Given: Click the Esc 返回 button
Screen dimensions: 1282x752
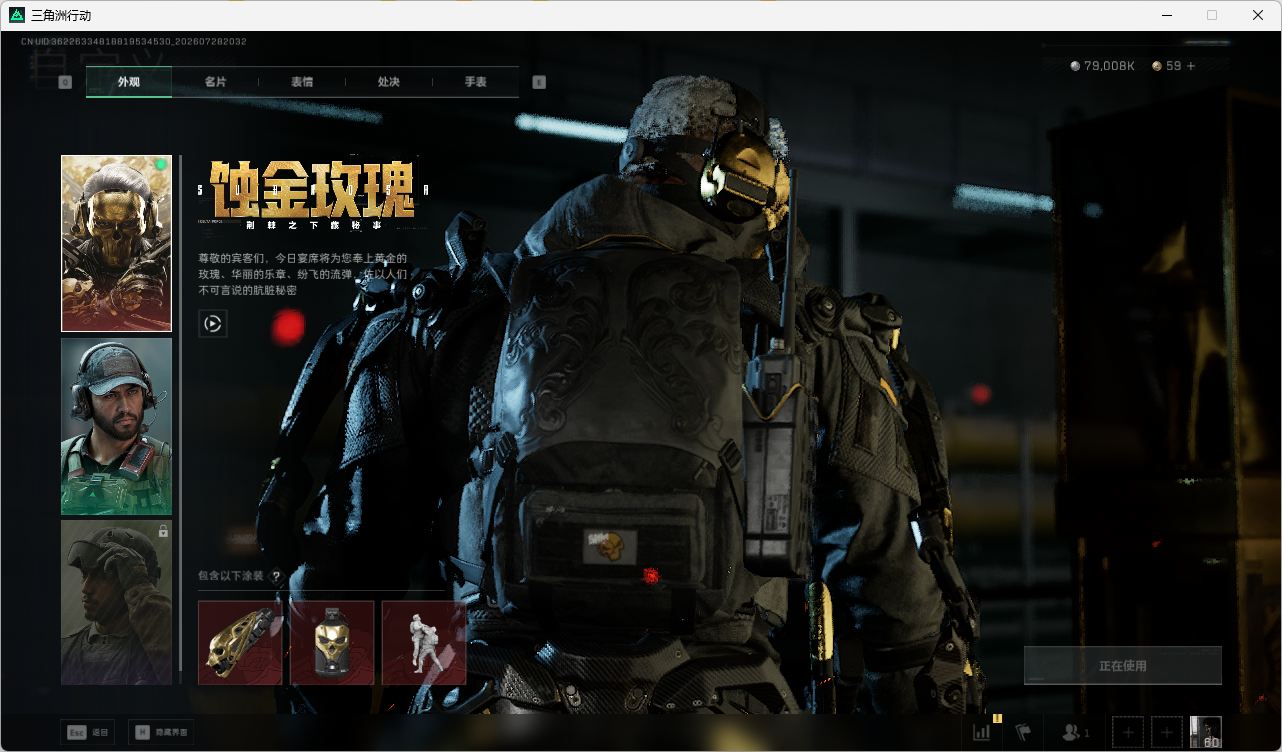Looking at the screenshot, I should click(87, 732).
